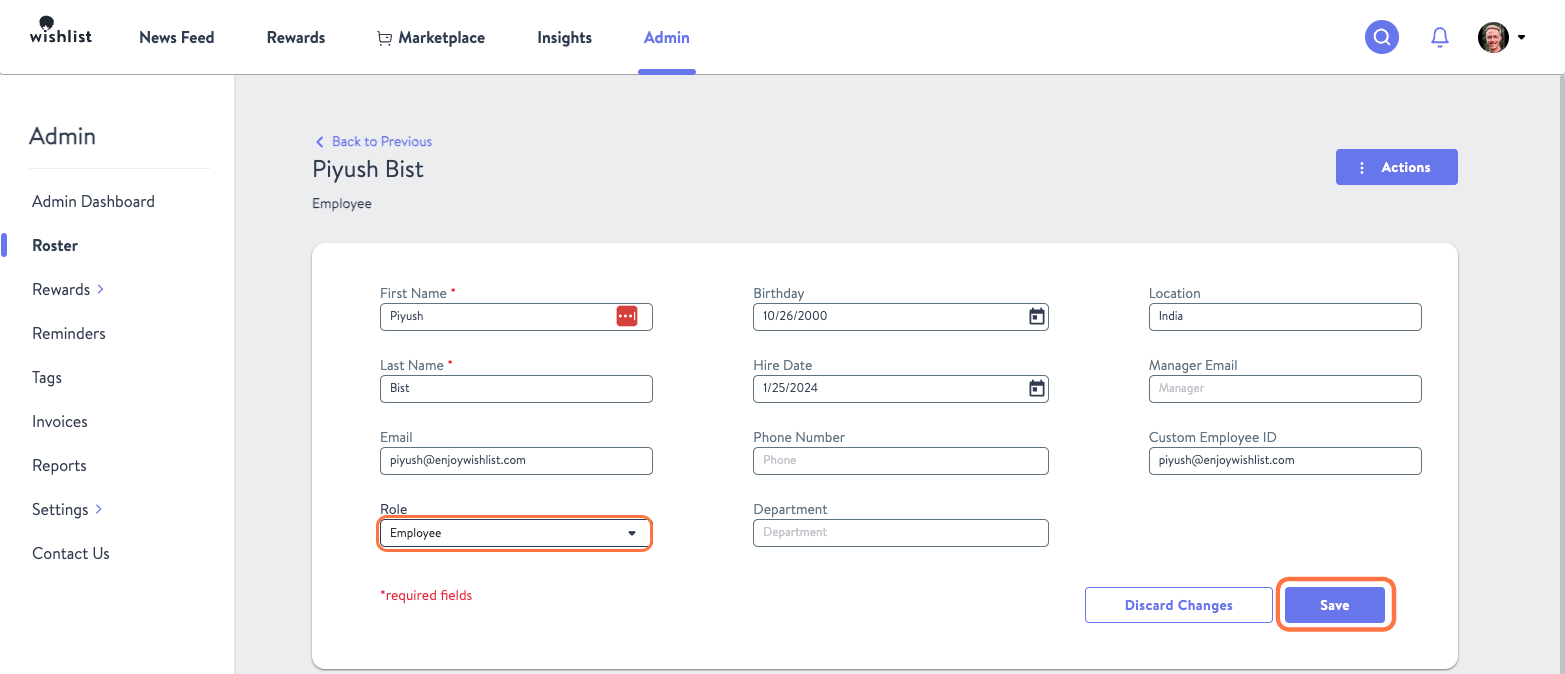
Task: Click the '*required fields' note
Action: click(x=426, y=596)
